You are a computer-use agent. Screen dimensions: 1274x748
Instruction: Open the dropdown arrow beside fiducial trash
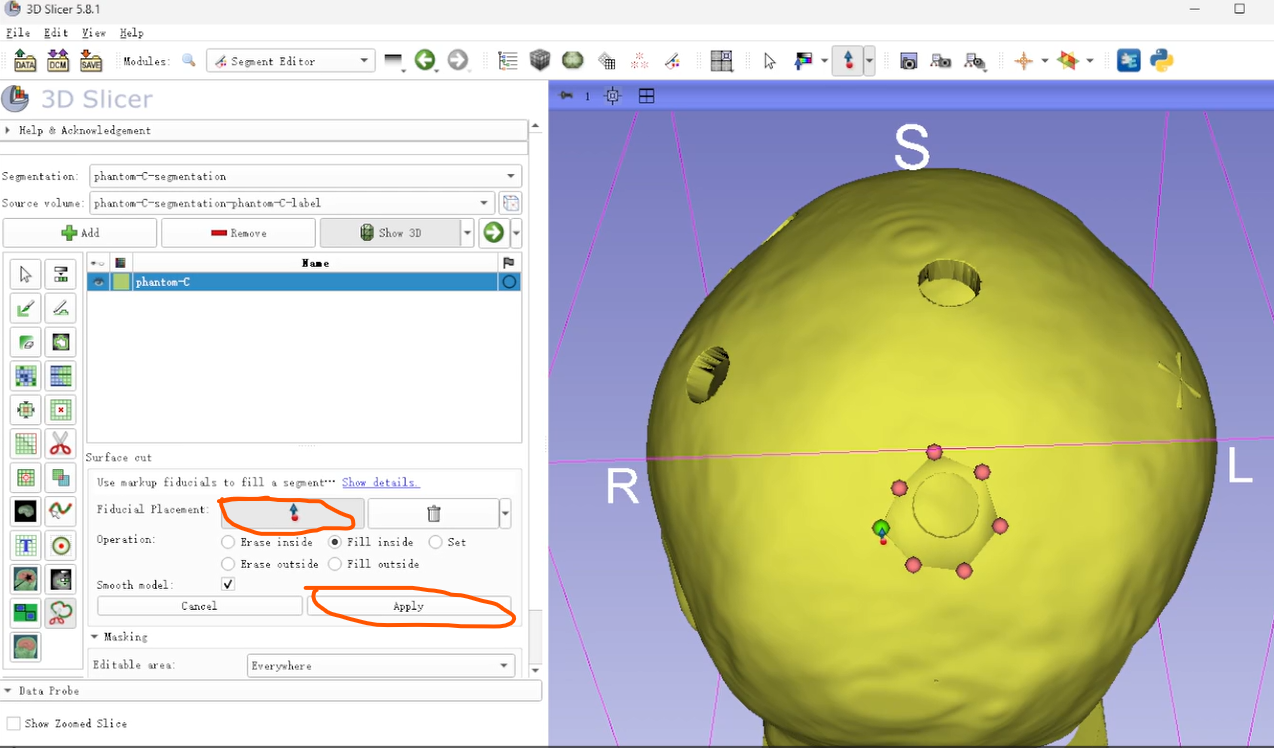[x=505, y=513]
